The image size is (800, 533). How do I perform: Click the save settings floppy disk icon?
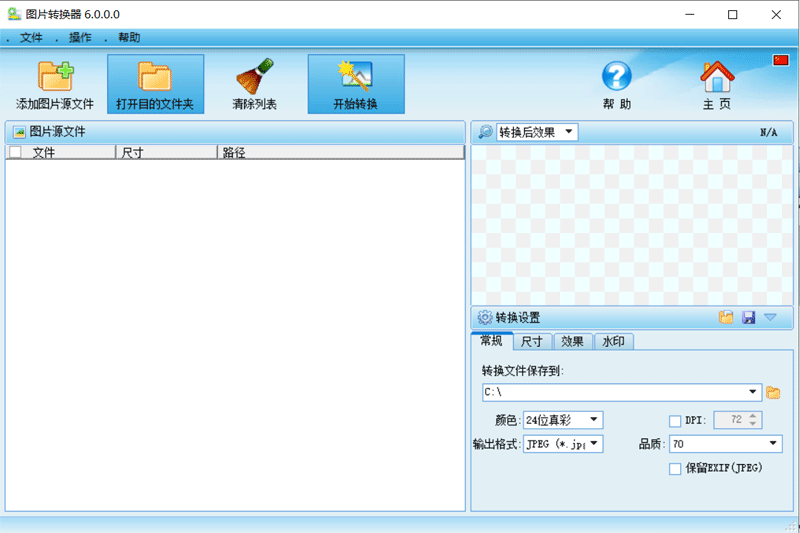coord(748,318)
